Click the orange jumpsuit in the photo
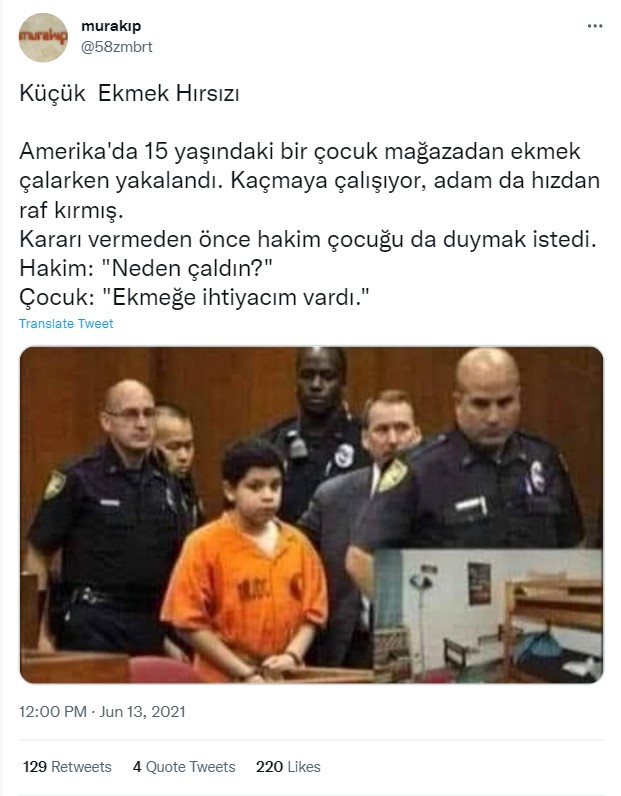 [245, 593]
